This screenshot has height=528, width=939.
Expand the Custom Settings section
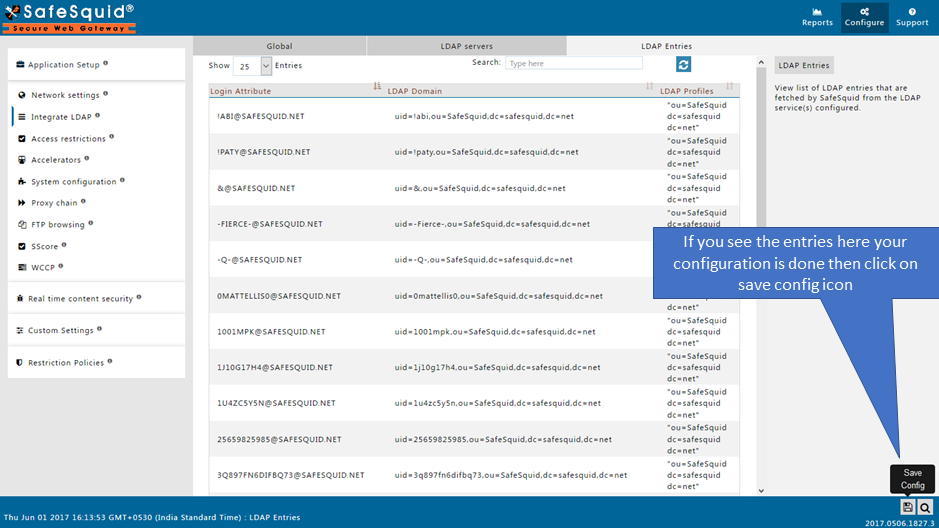click(x=96, y=330)
